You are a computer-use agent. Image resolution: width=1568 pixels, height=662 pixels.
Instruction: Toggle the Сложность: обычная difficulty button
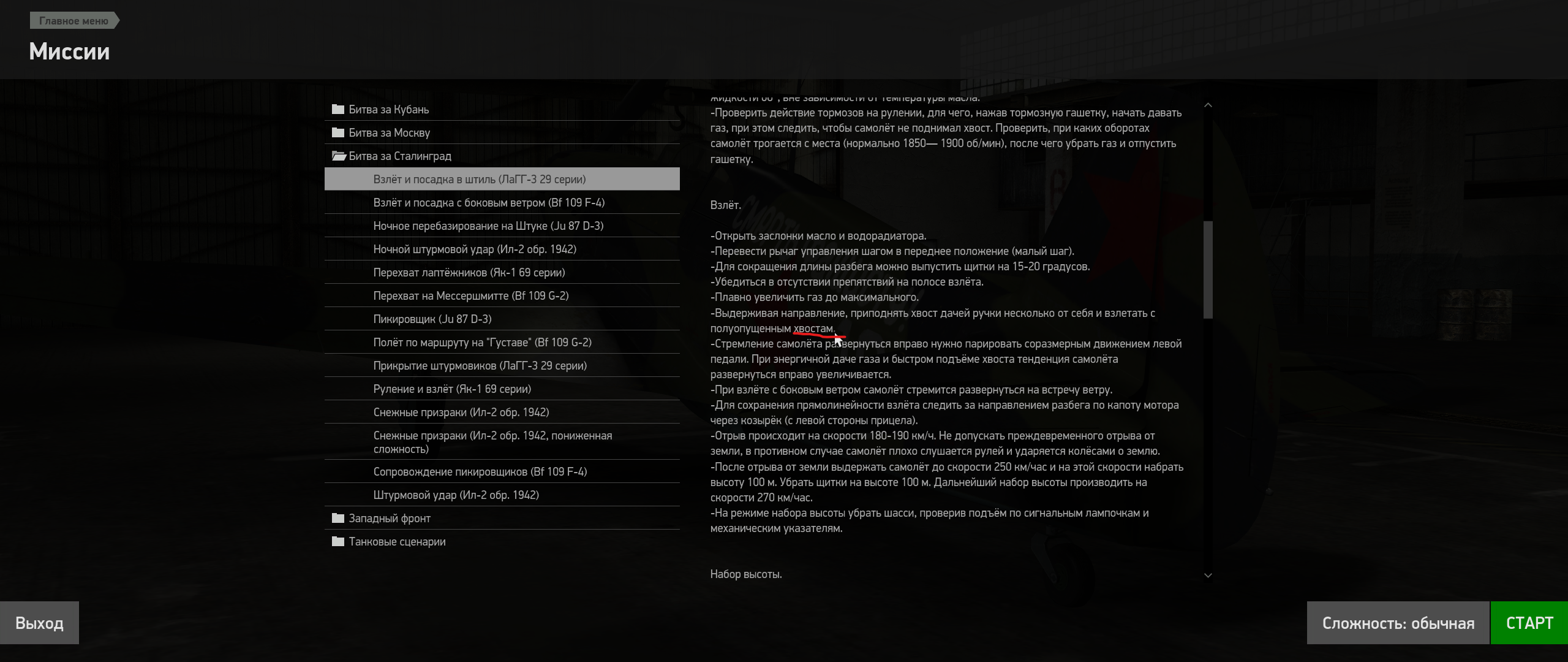(1398, 623)
